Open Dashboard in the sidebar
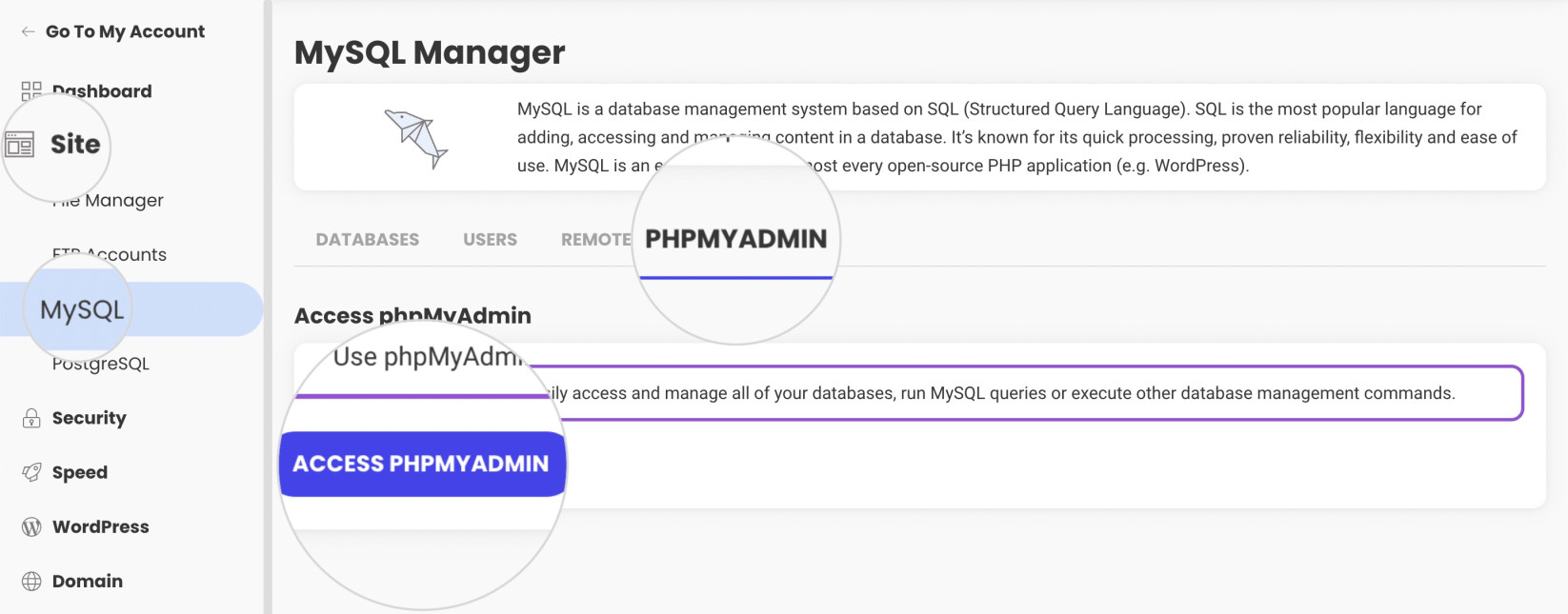The image size is (1568, 614). tap(102, 91)
